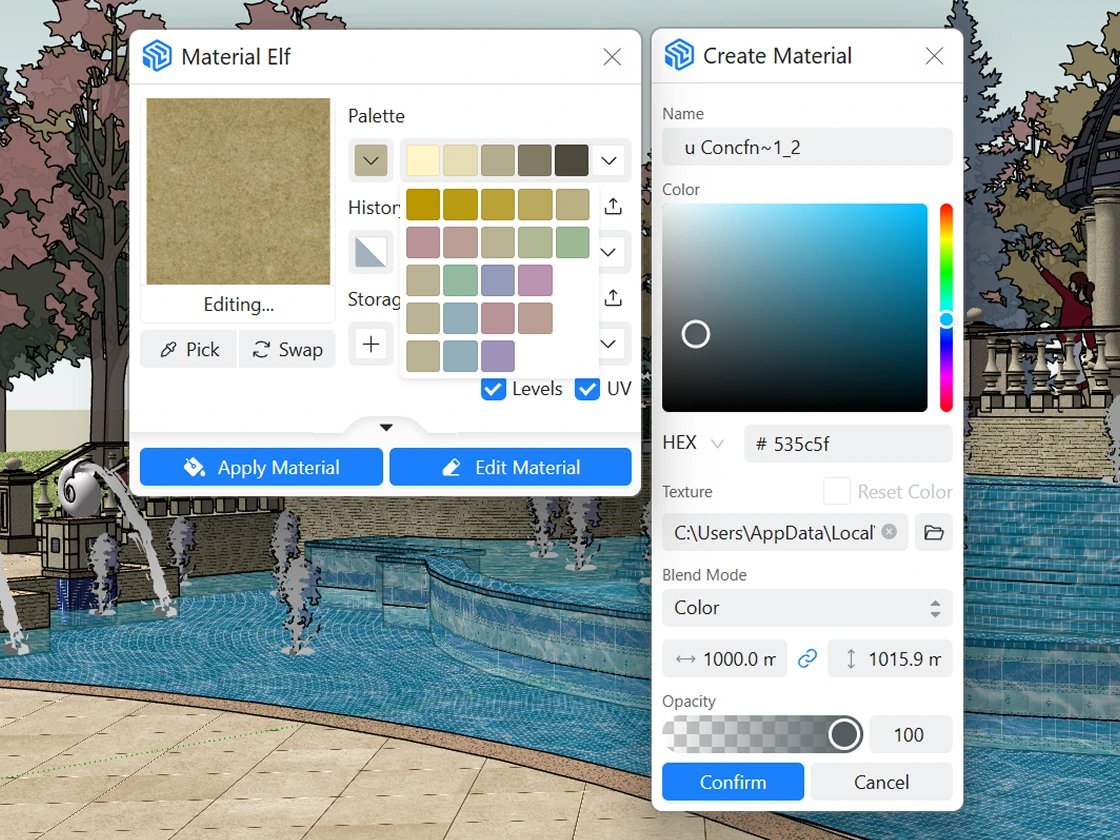Viewport: 1120px width, 840px height.
Task: Toggle the aspect ratio link icon
Action: coord(807,659)
